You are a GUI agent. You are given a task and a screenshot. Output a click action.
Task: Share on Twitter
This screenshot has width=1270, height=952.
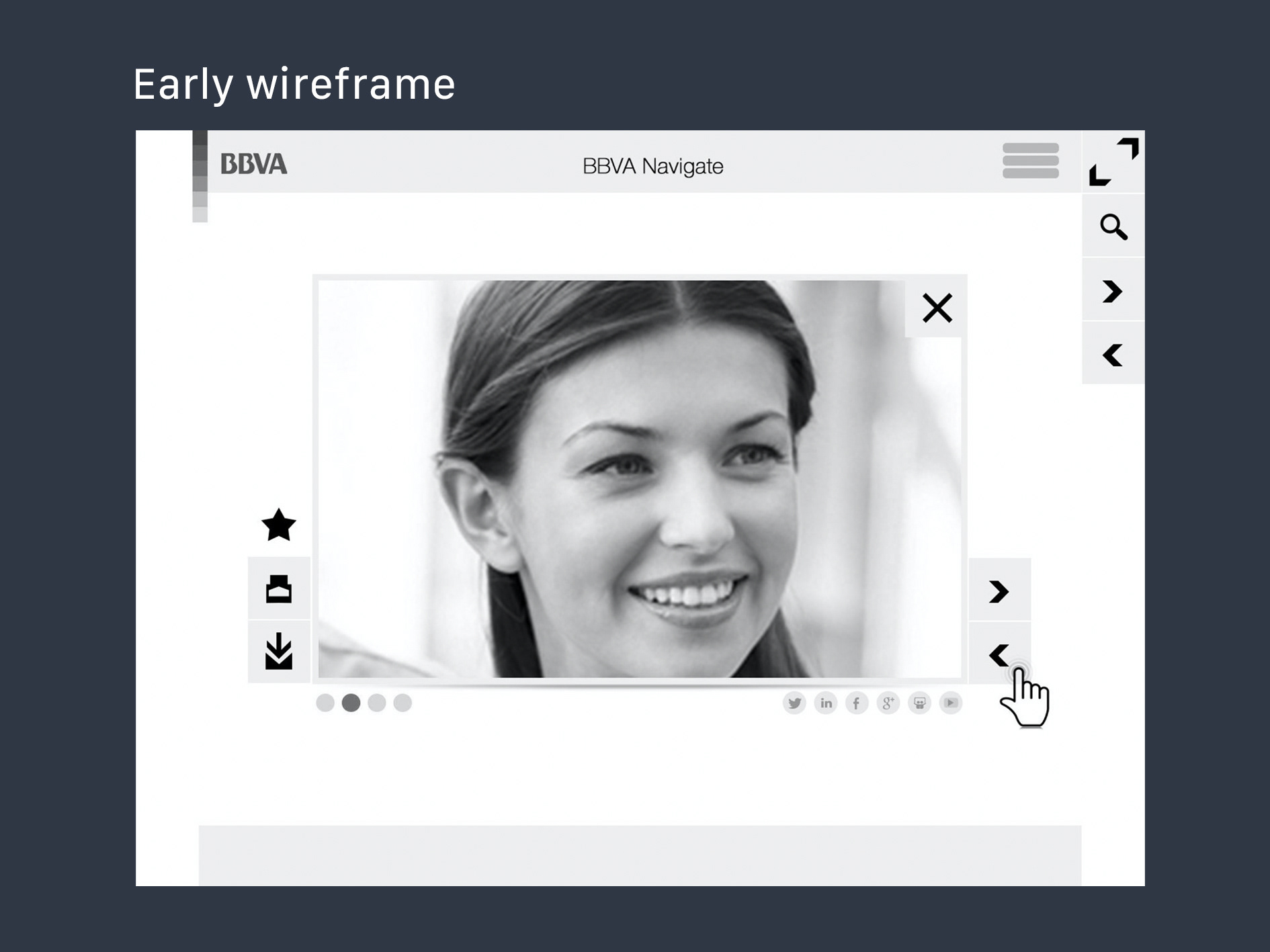coord(794,703)
